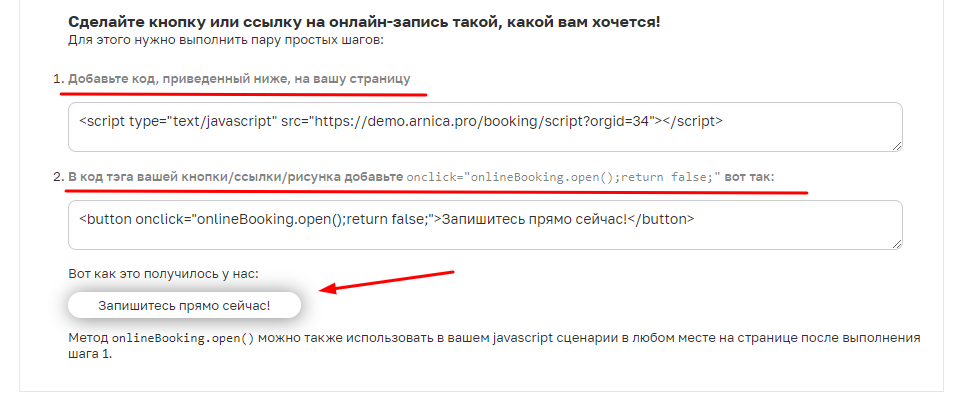Screen dimensions: 954x403
Task: Click the step 2 heading 'В код тэга'
Action: click(x=235, y=177)
